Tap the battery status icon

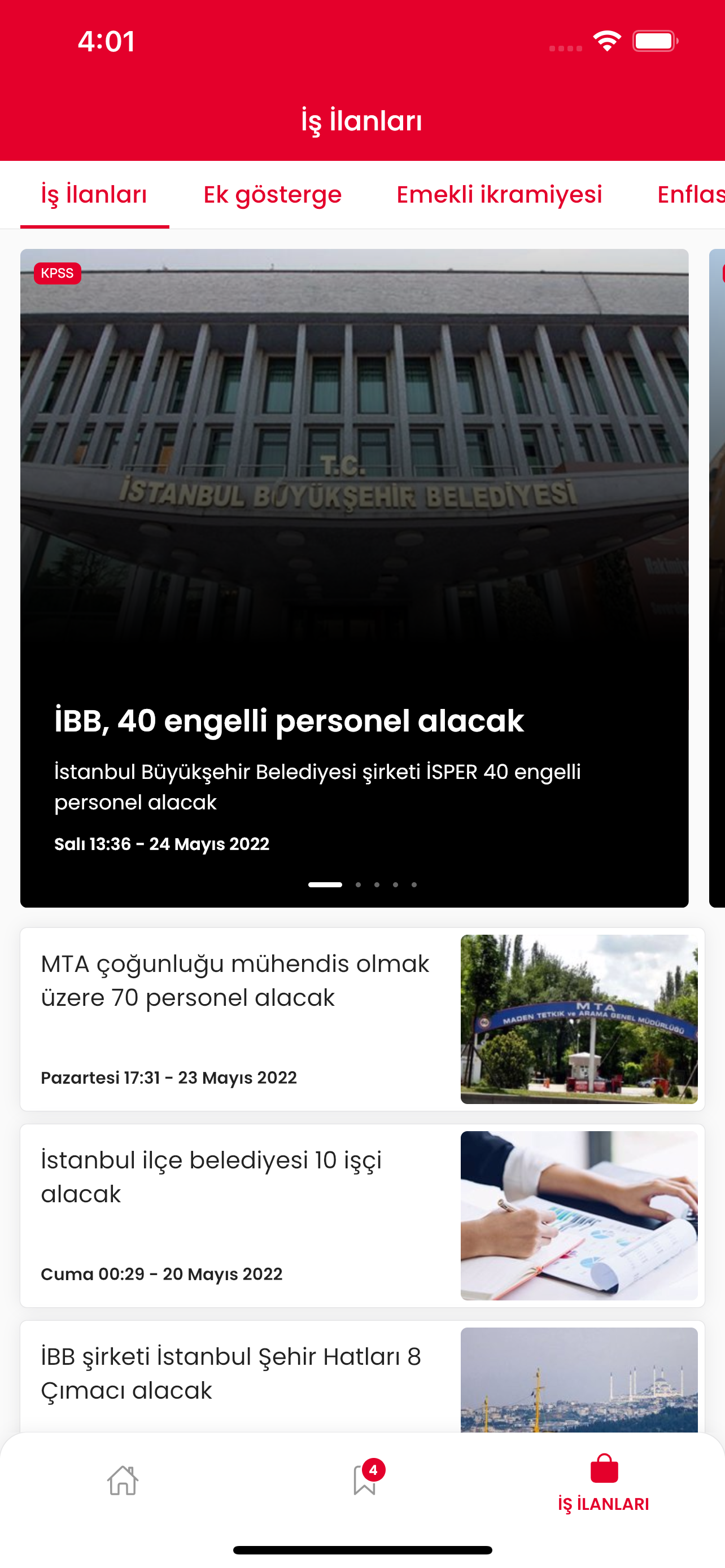click(655, 41)
